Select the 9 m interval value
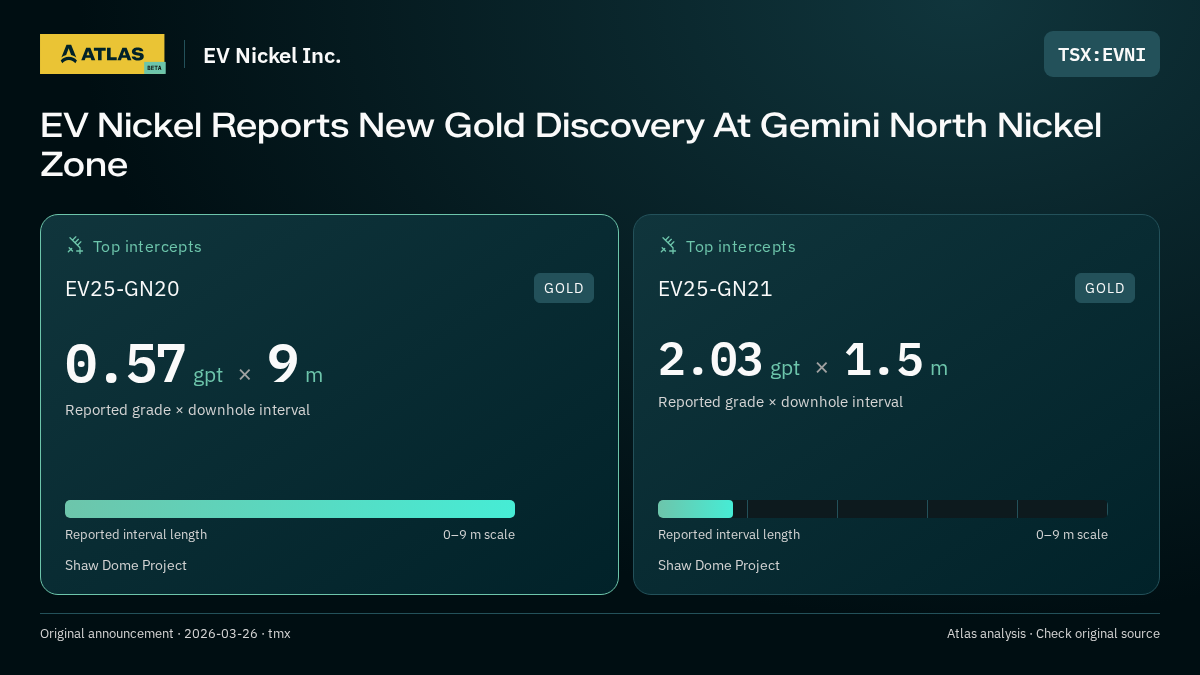The width and height of the screenshot is (1200, 675). 295,365
